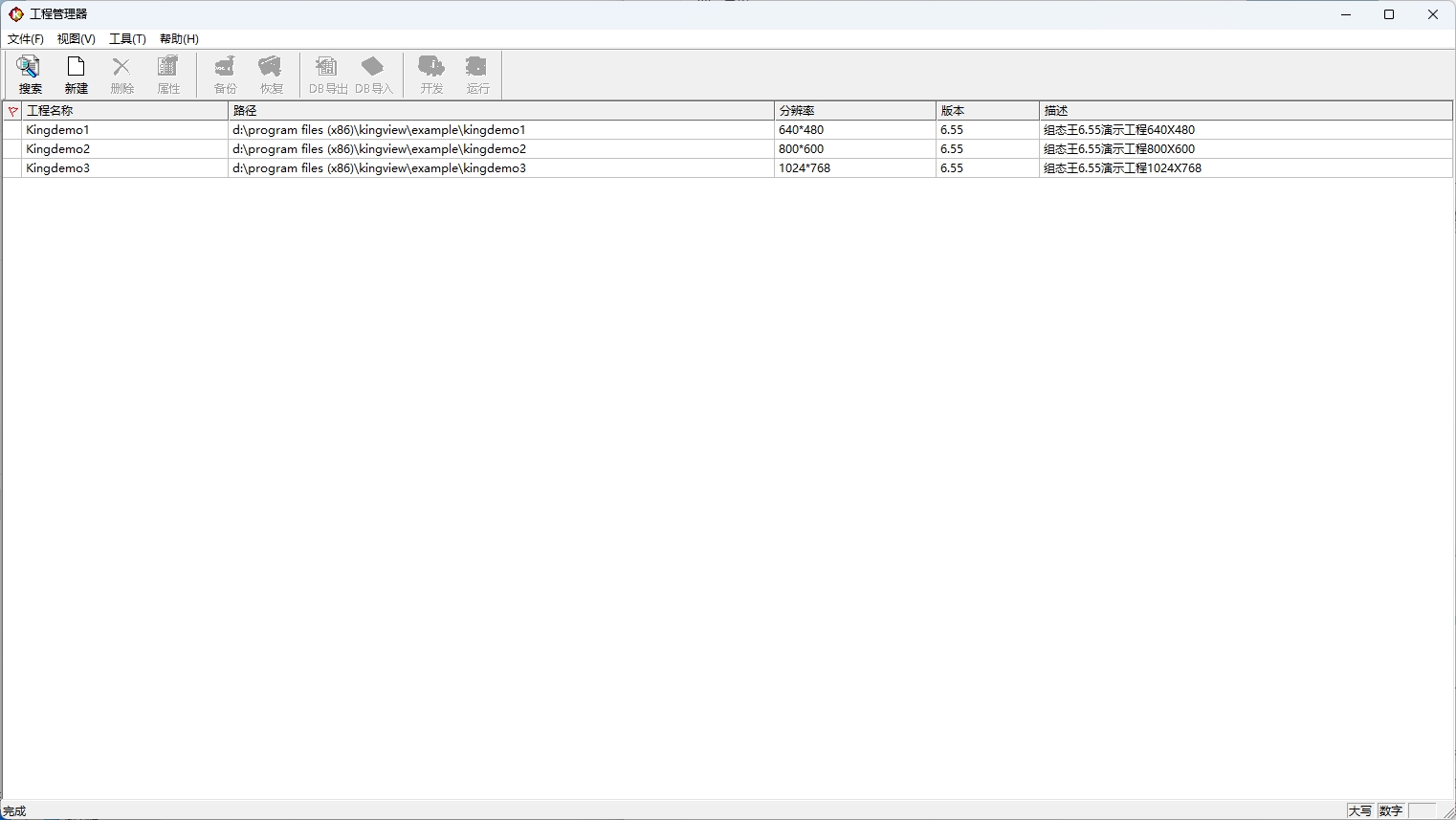Open the 帮助(H) menu
The width and height of the screenshot is (1456, 820).
[x=179, y=39]
